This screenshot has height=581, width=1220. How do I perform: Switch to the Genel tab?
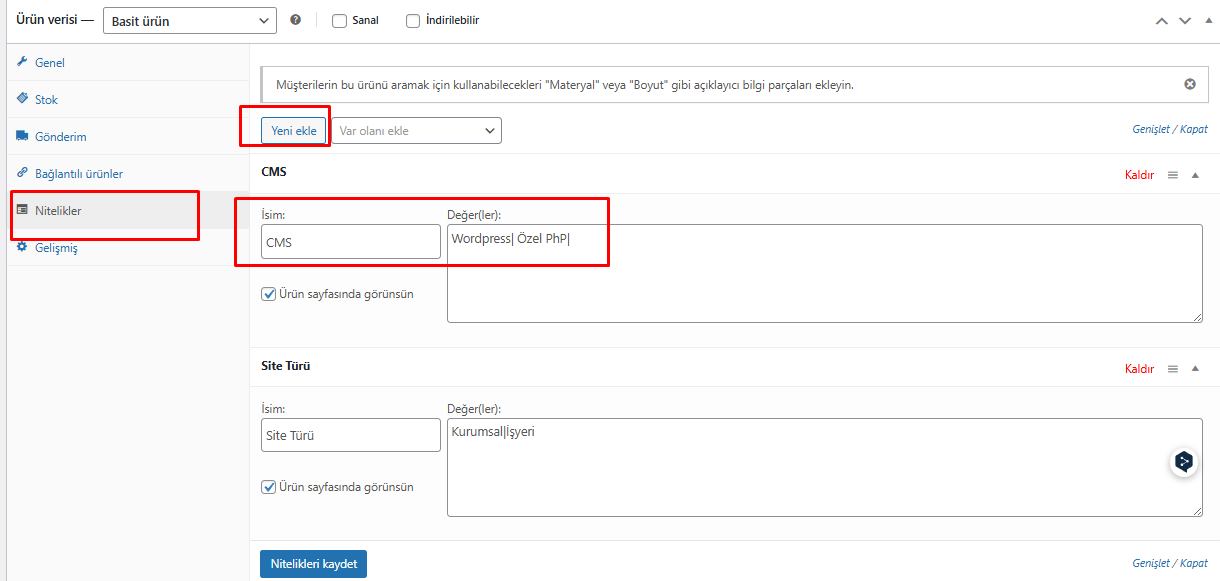click(x=50, y=63)
